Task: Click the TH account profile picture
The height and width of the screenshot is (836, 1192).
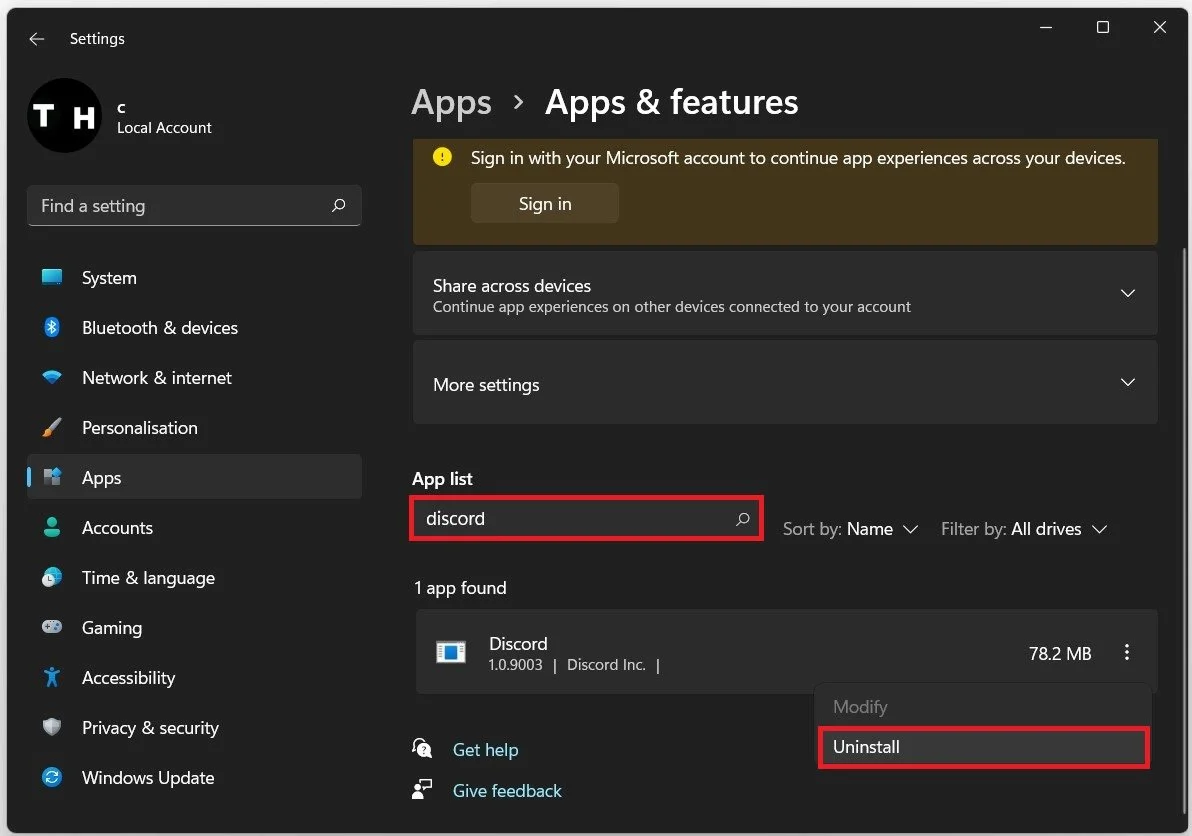Action: click(x=65, y=116)
